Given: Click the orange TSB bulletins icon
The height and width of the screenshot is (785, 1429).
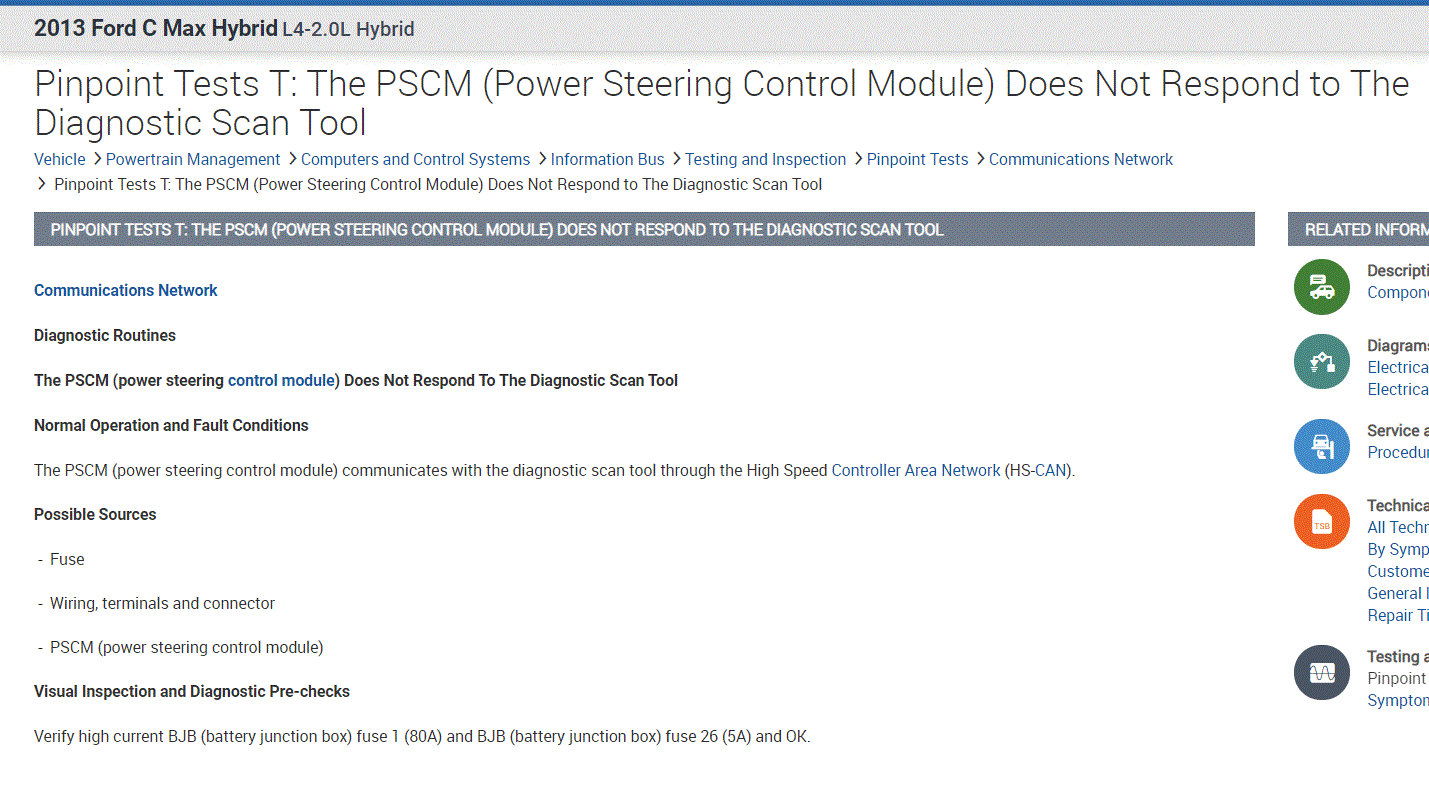Looking at the screenshot, I should (1321, 522).
